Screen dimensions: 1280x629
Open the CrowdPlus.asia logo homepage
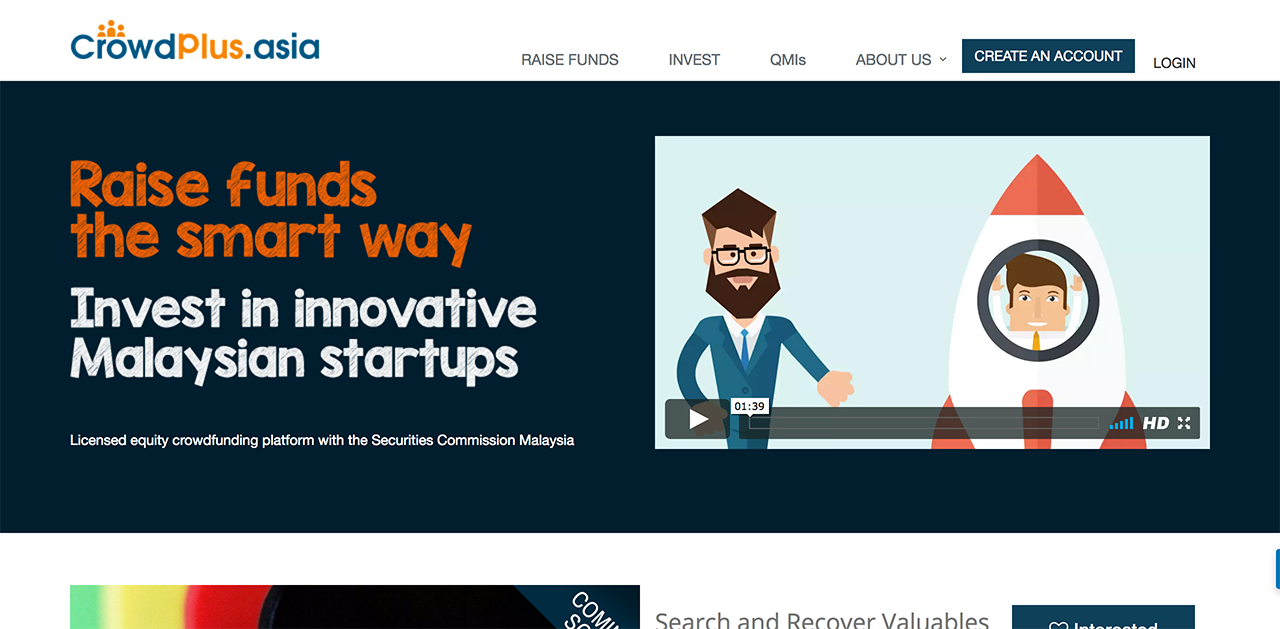coord(195,42)
